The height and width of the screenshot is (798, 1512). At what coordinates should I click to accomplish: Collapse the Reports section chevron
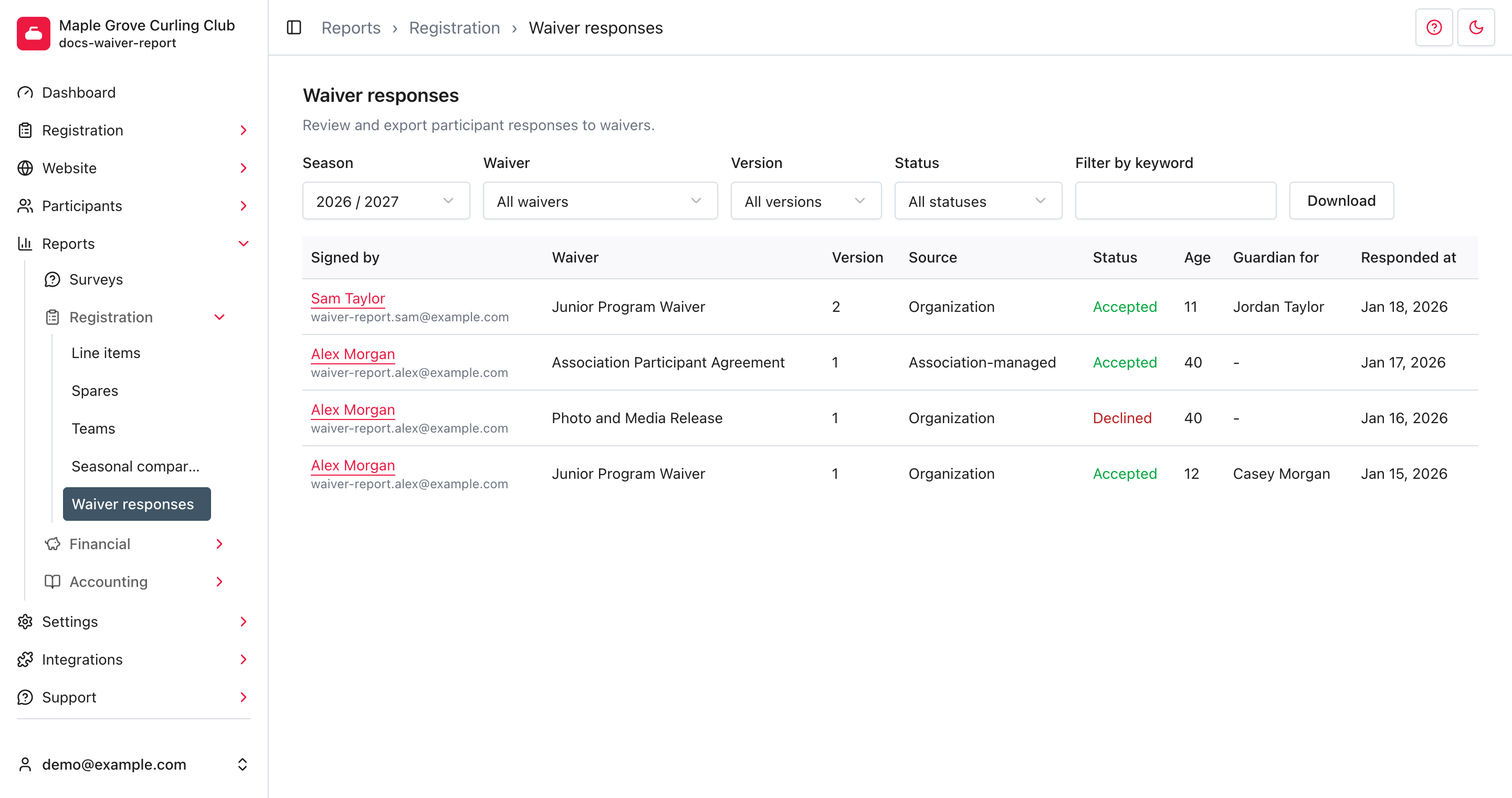(244, 244)
